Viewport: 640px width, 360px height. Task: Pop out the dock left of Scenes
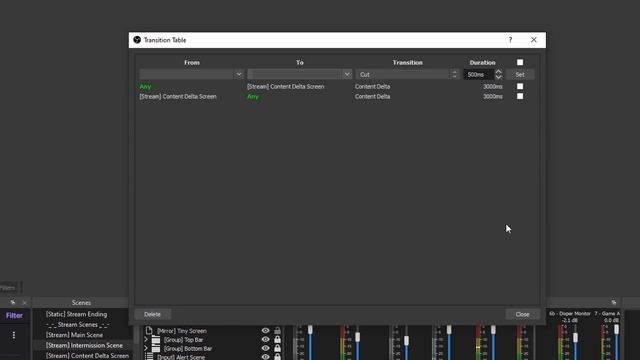(13, 302)
